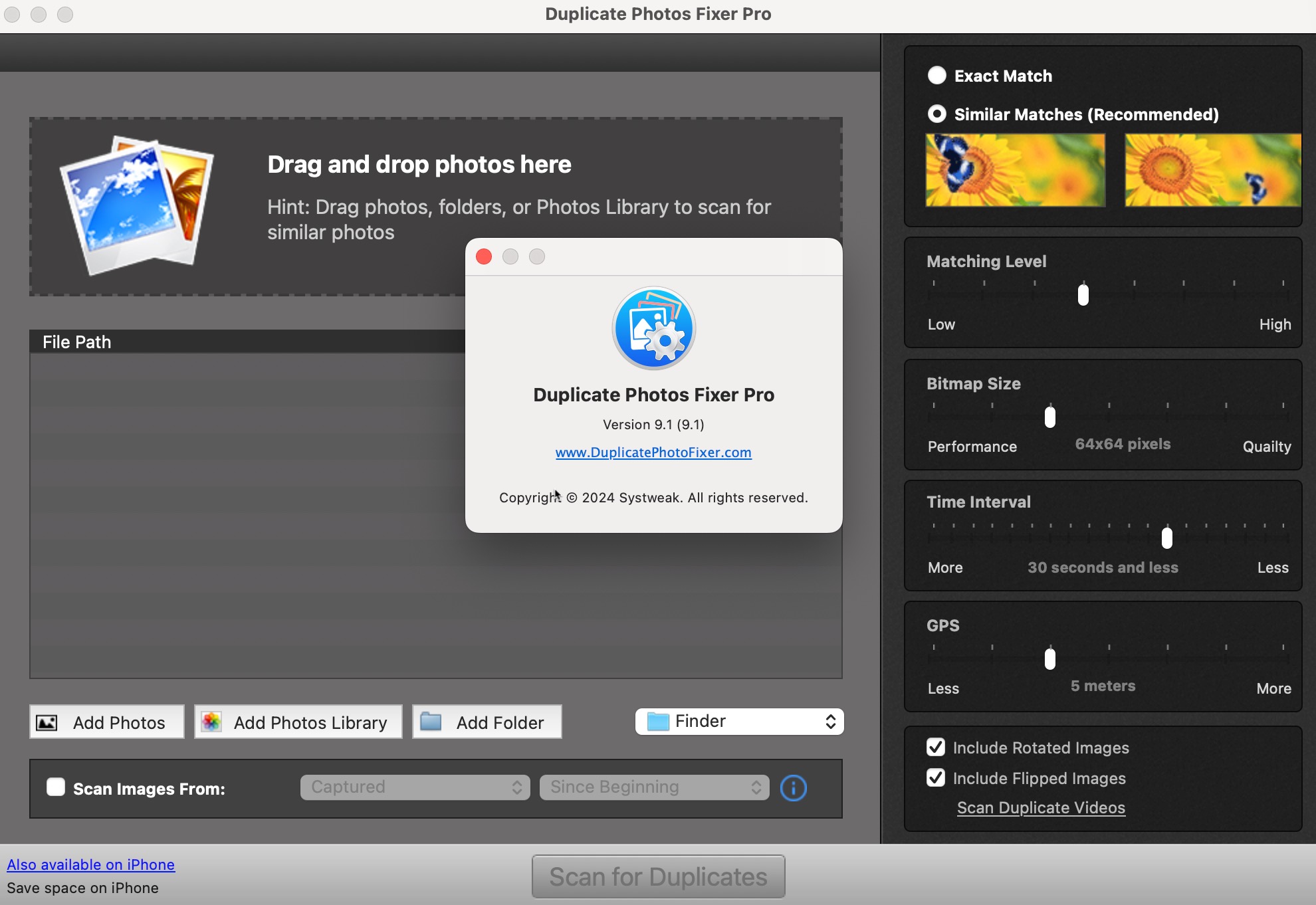The width and height of the screenshot is (1316, 905).
Task: Click the Scan for Duplicates button
Action: click(658, 876)
